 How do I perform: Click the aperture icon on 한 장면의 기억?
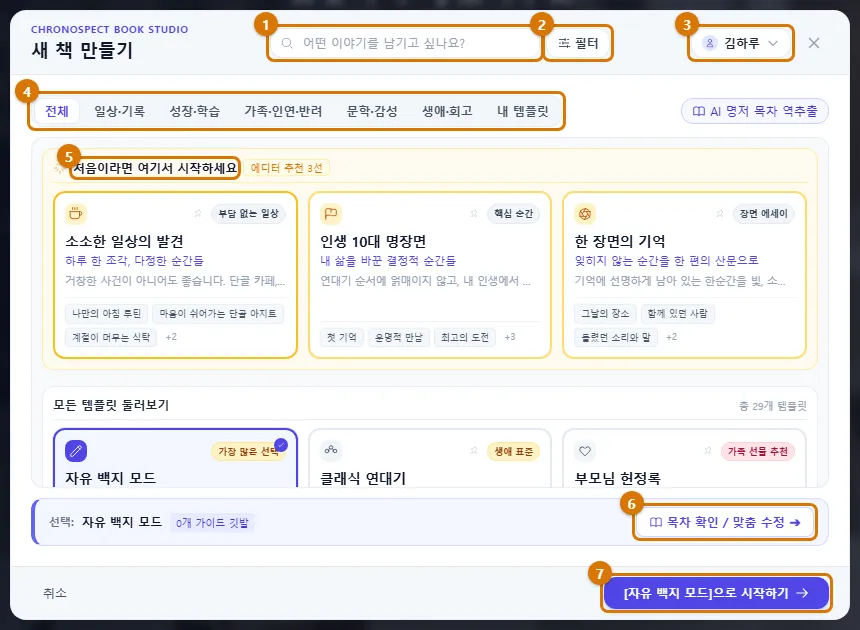coord(585,213)
